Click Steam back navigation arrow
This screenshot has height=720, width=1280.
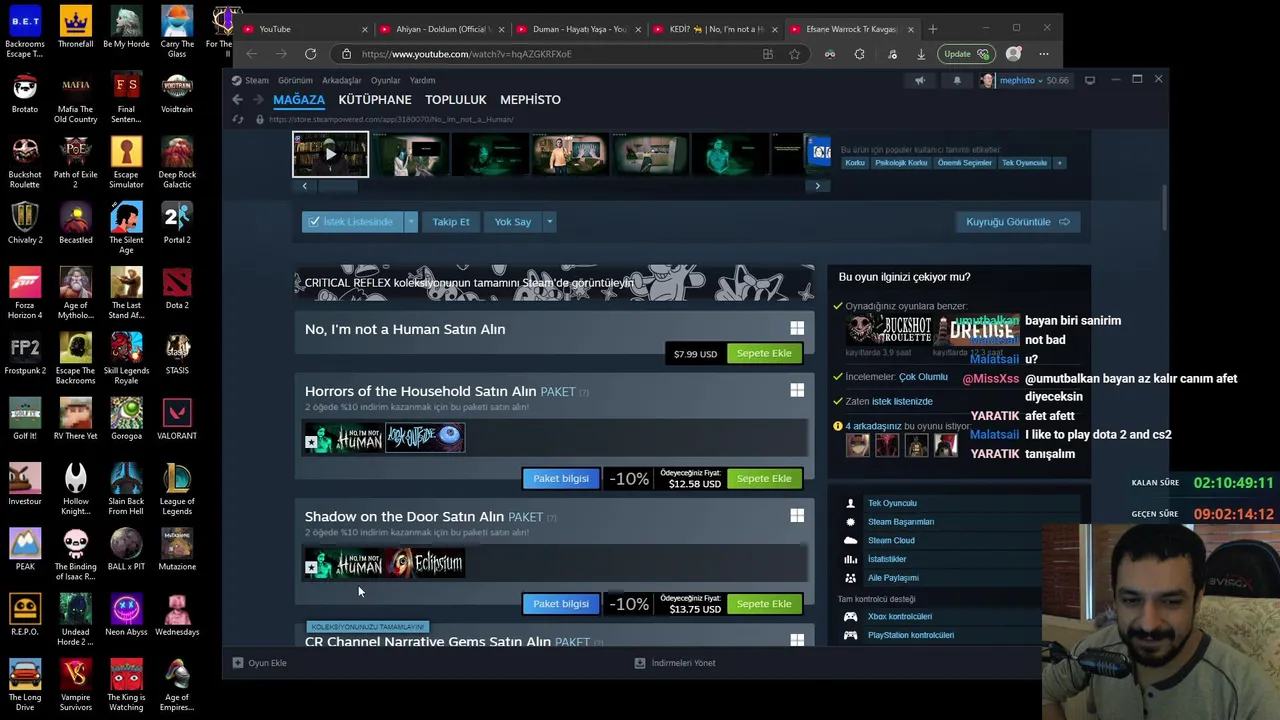[237, 99]
